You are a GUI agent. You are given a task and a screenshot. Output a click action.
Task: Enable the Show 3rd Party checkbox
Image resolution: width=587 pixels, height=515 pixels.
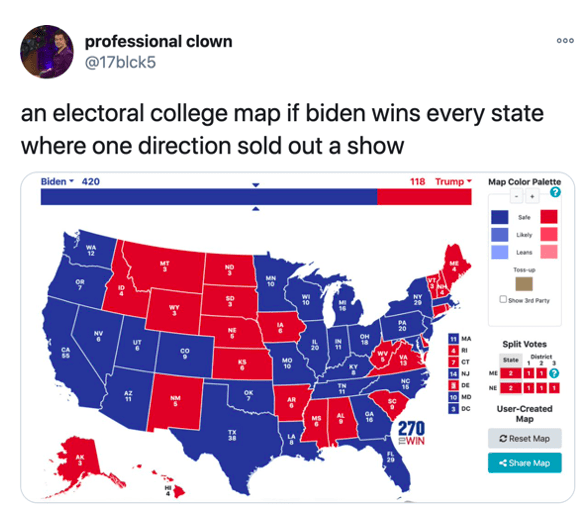coord(503,299)
